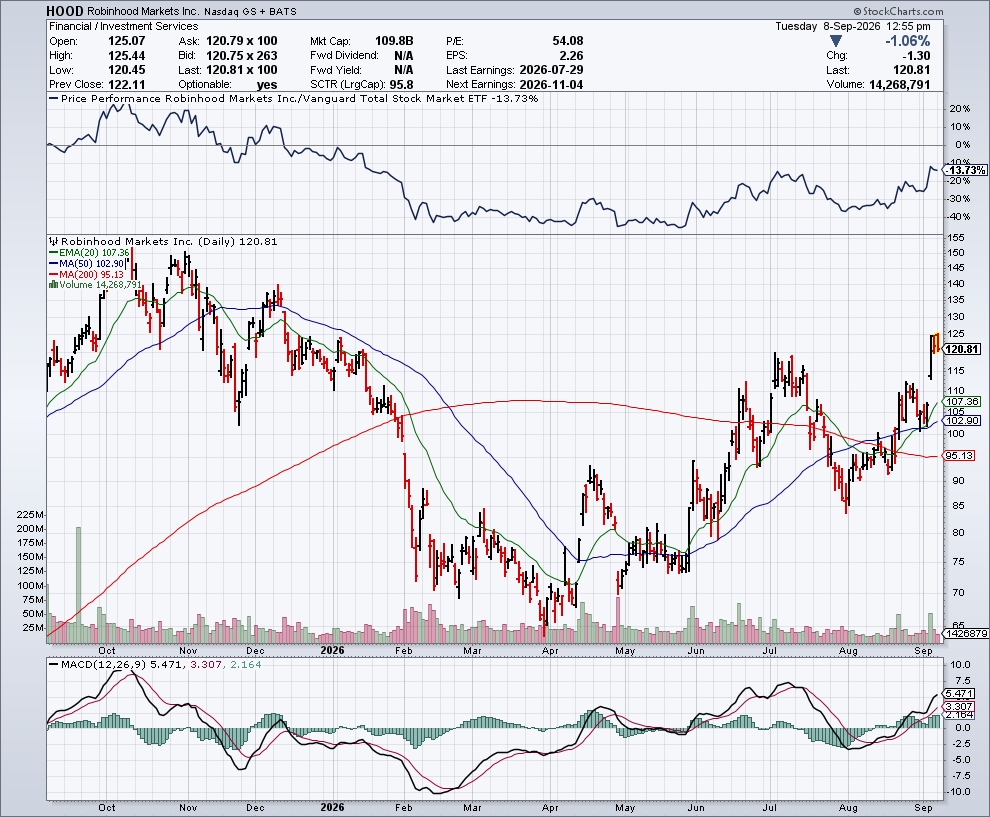Click the candlestick icon beside Robinhood Daily label
This screenshot has height=817, width=990.
click(x=54, y=241)
